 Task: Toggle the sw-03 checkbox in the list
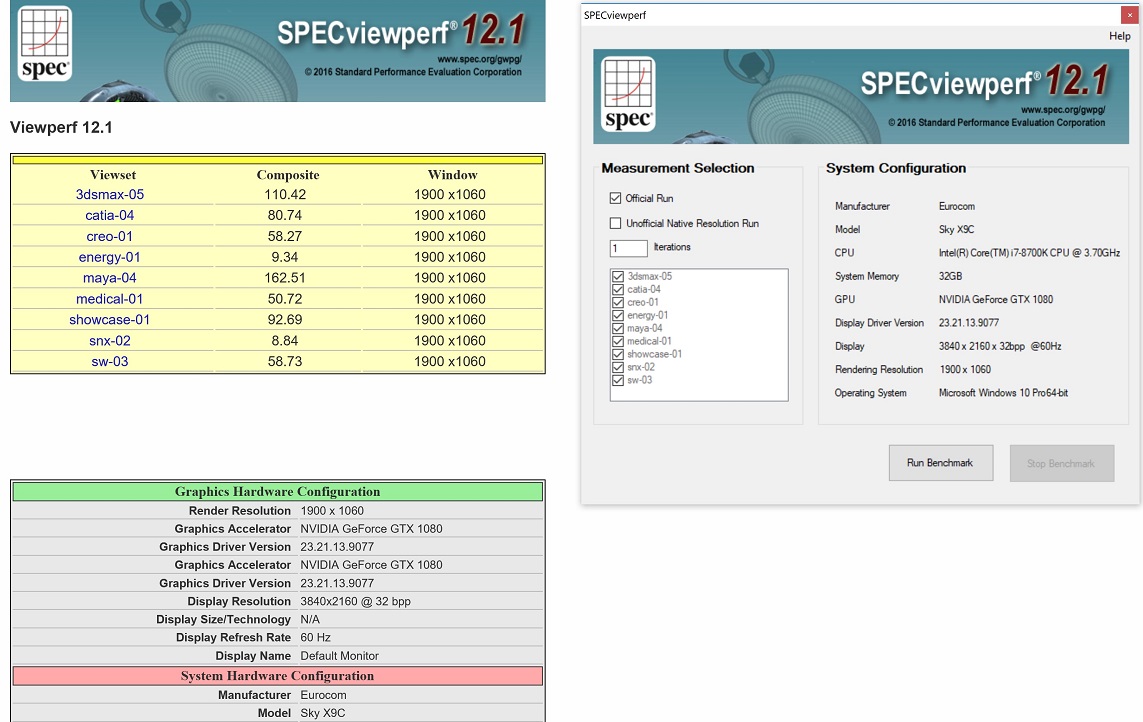coord(618,380)
